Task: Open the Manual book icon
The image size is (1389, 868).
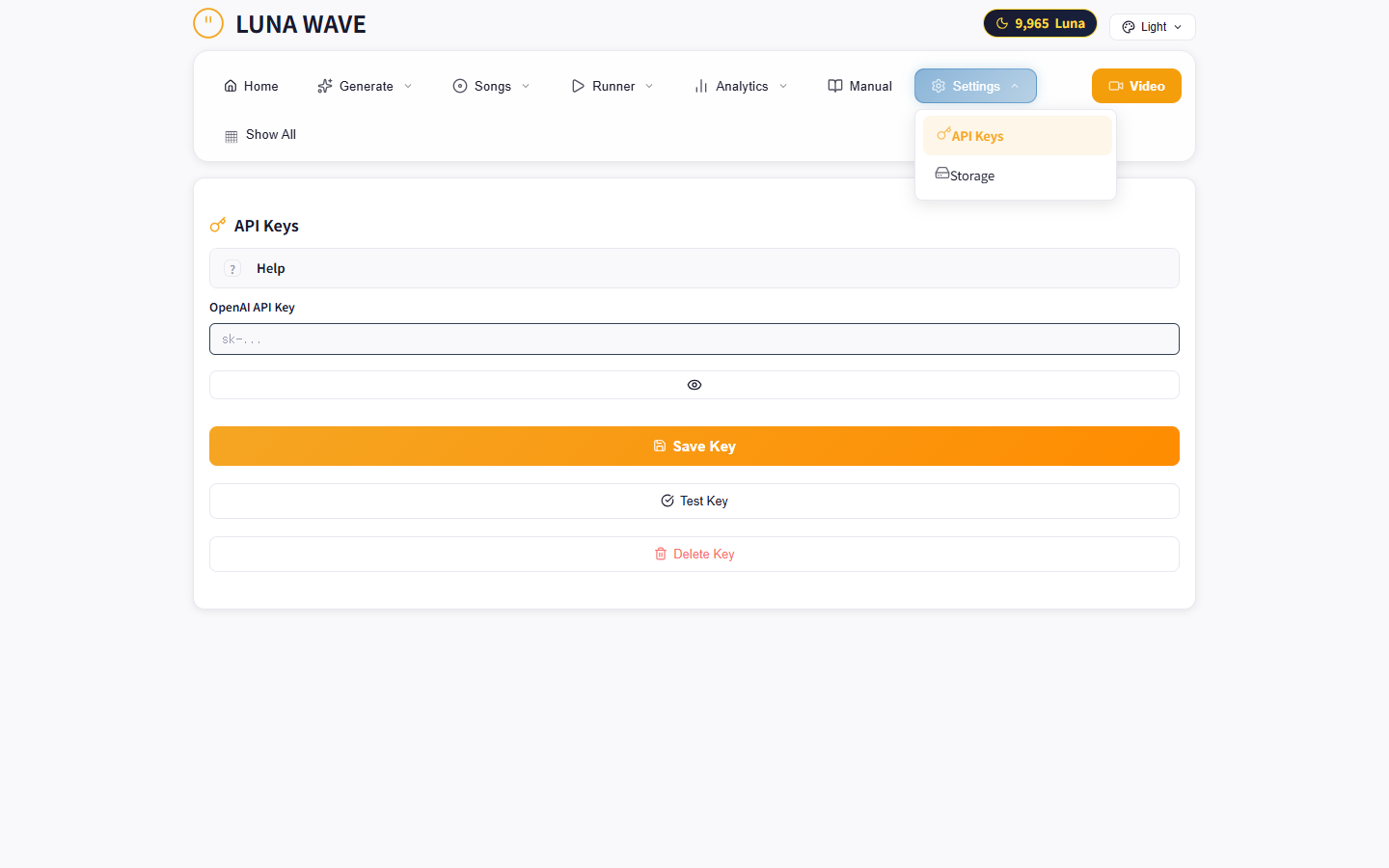Action: [833, 86]
